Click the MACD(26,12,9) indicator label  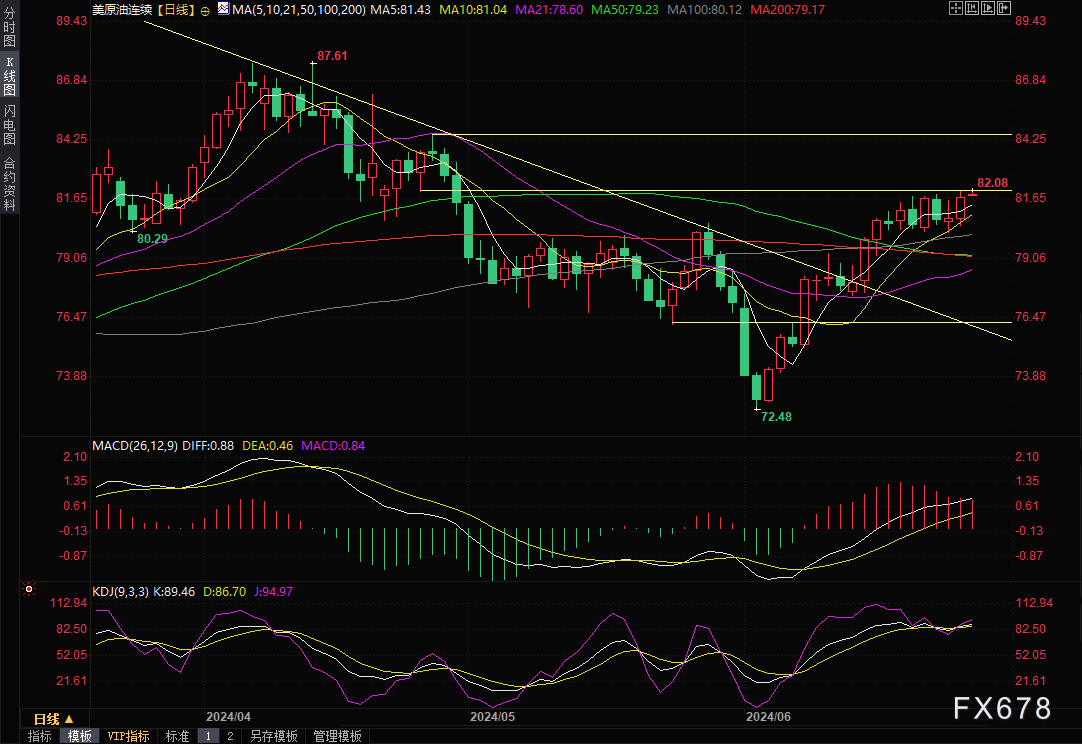point(135,446)
